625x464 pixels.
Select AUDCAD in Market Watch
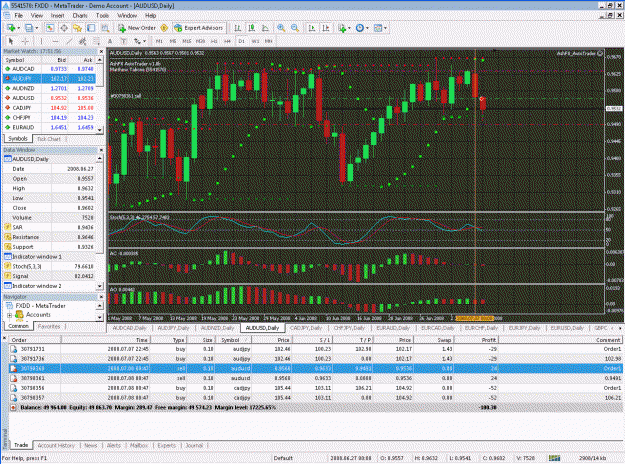(49, 69)
